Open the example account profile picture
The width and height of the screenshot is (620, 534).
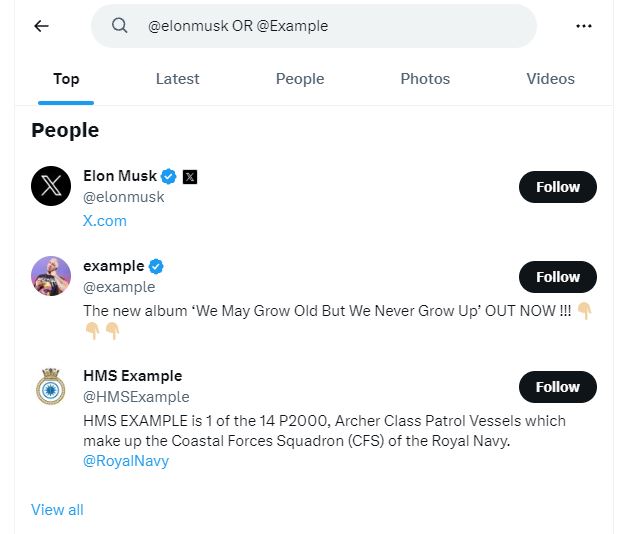pos(51,276)
